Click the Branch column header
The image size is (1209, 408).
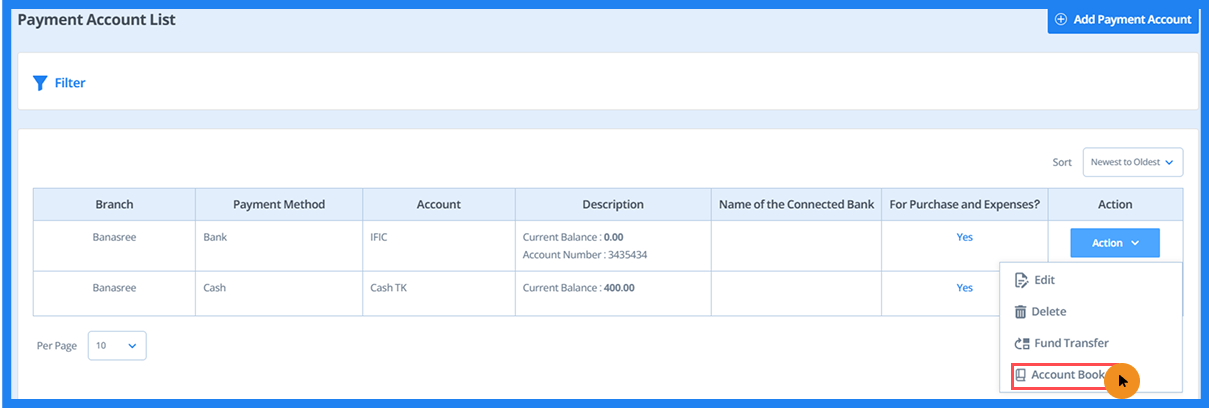coord(114,205)
